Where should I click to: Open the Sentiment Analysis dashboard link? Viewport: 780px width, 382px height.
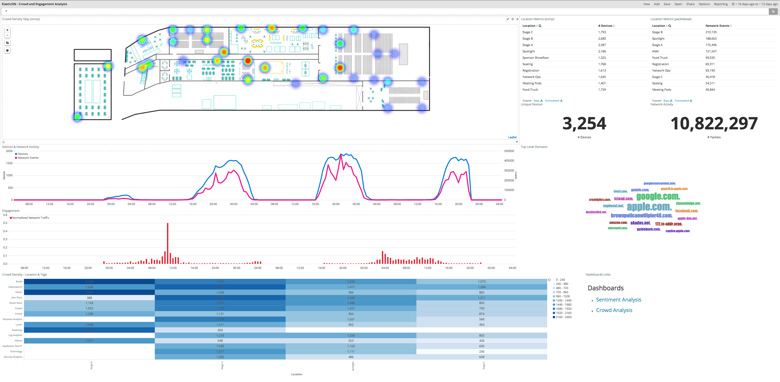[618, 299]
